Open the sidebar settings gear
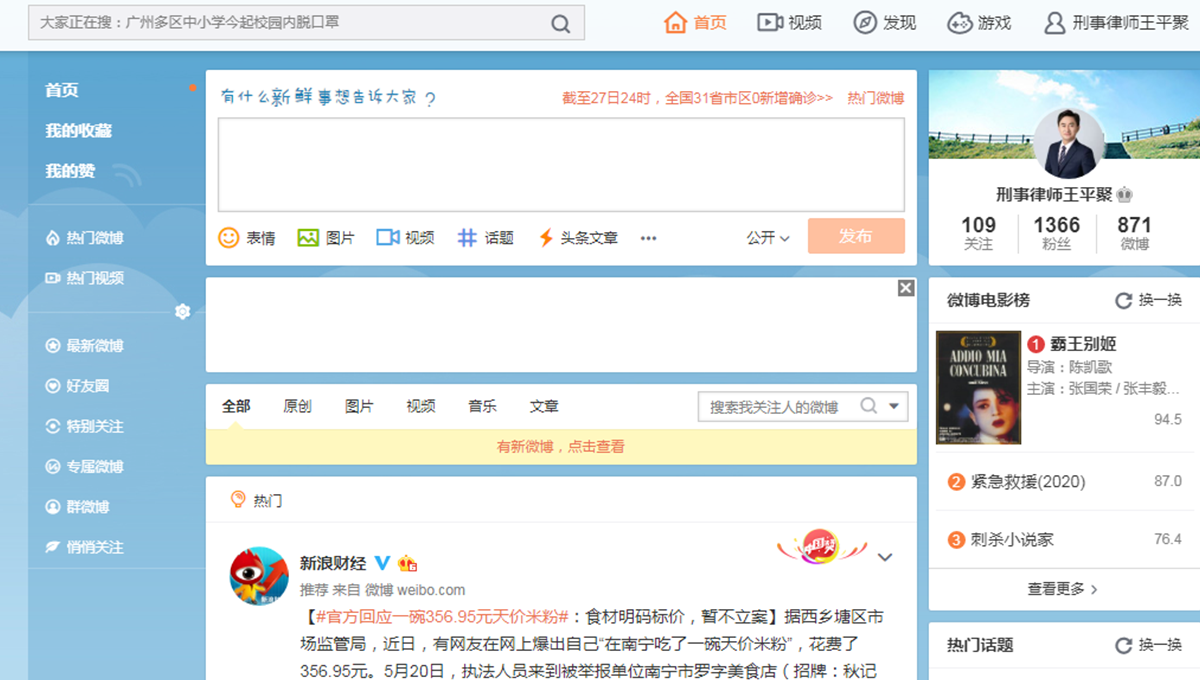Image resolution: width=1200 pixels, height=680 pixels. tap(183, 311)
